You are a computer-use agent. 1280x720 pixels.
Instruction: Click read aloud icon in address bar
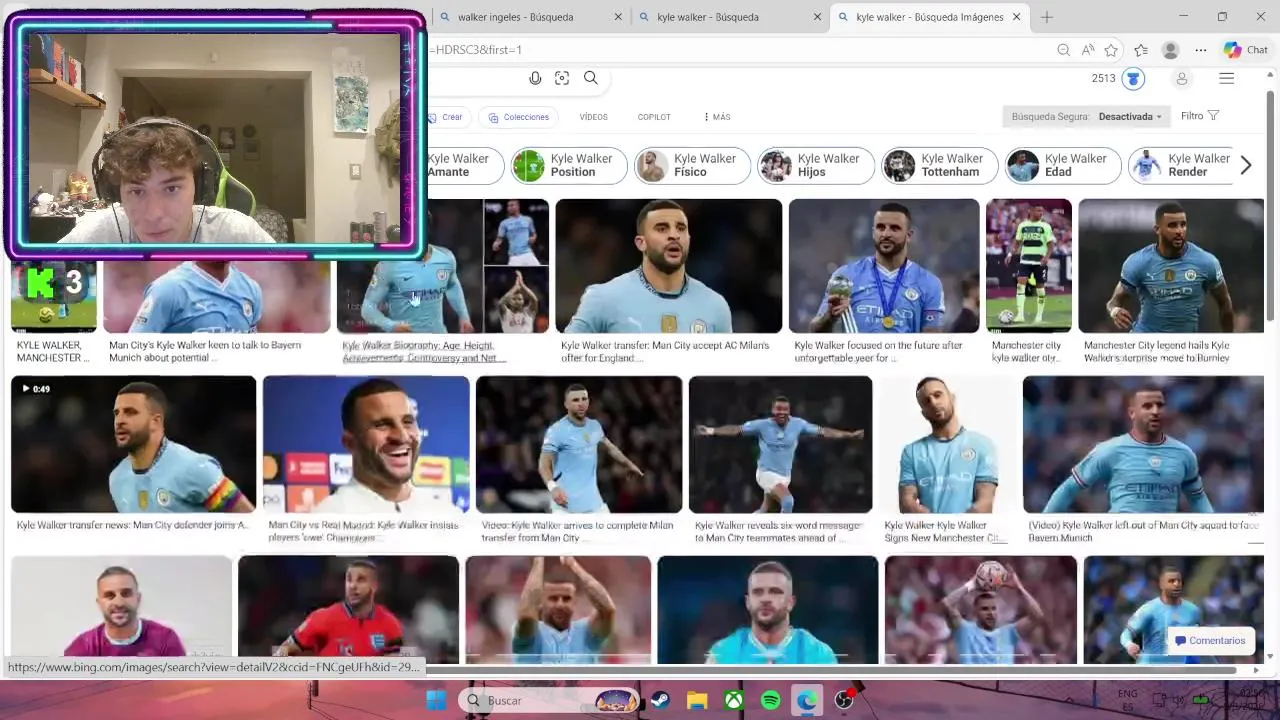pos(1088,50)
